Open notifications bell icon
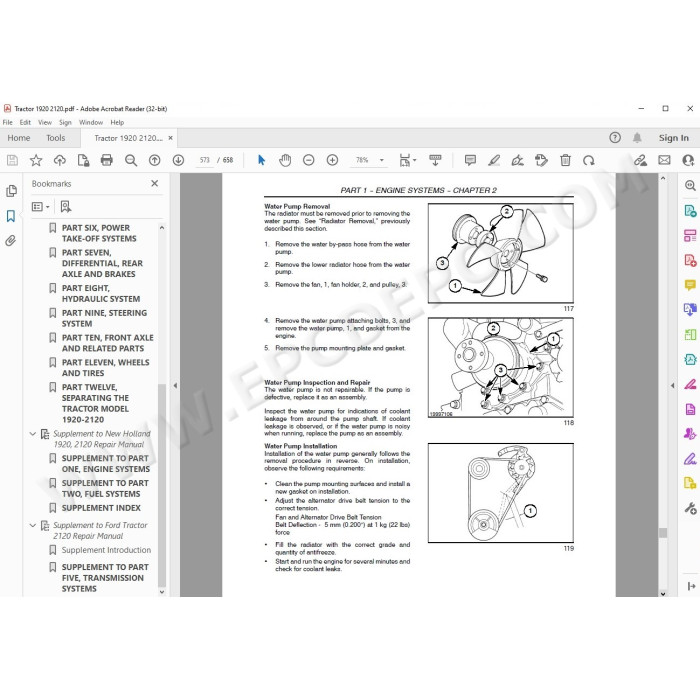This screenshot has width=700, height=700. pos(637,138)
